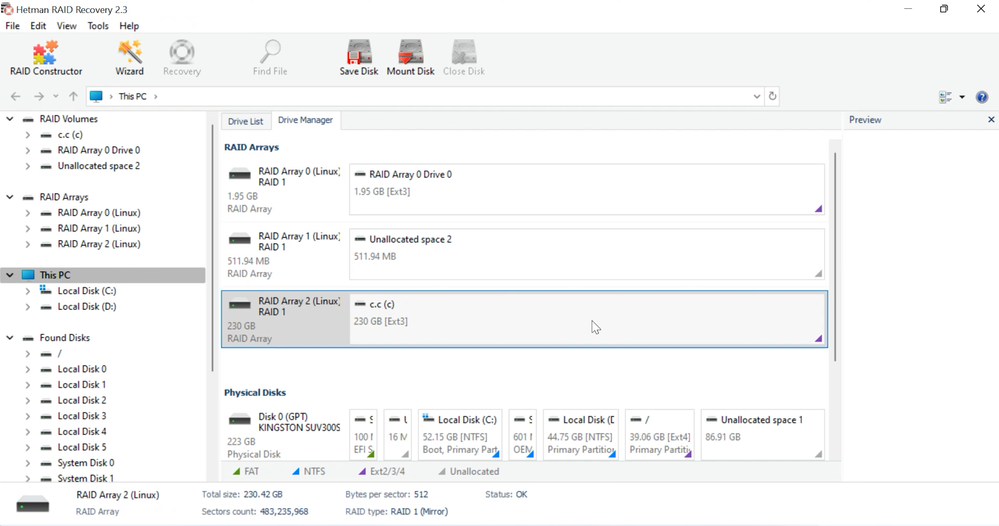
Task: Open the RAID Constructor tool
Action: (x=46, y=59)
